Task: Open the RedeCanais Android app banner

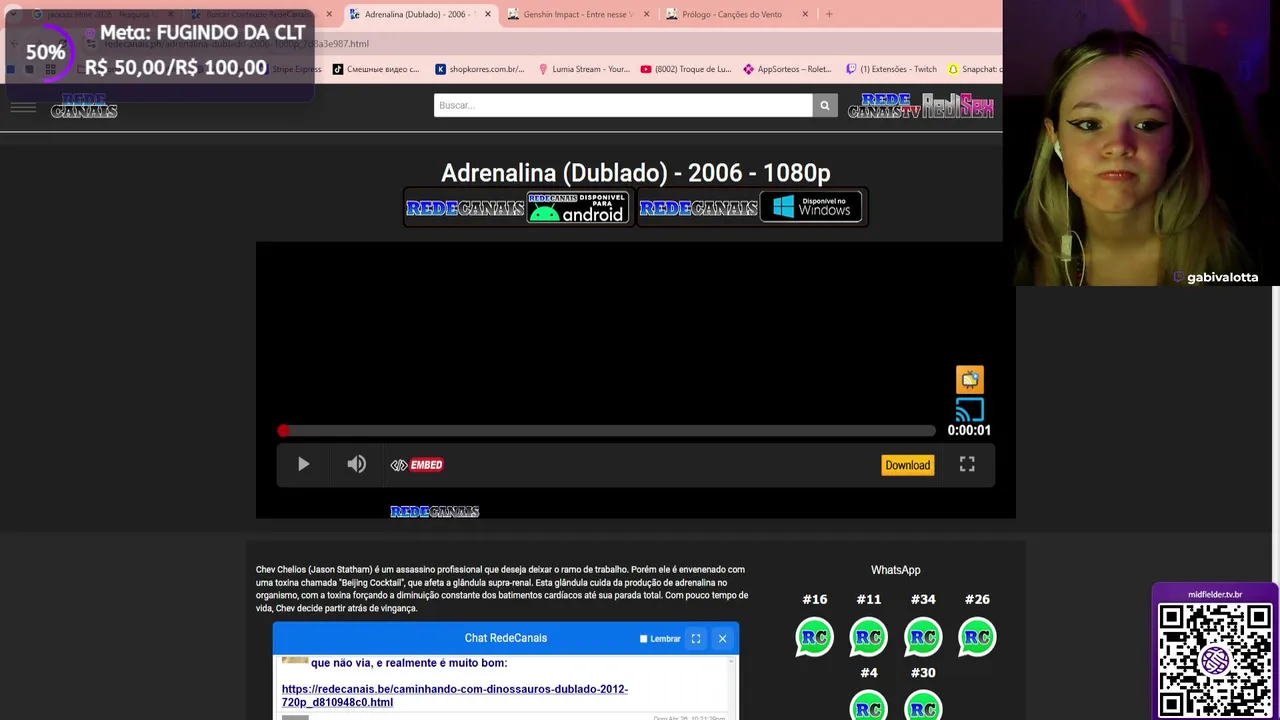Action: click(518, 208)
